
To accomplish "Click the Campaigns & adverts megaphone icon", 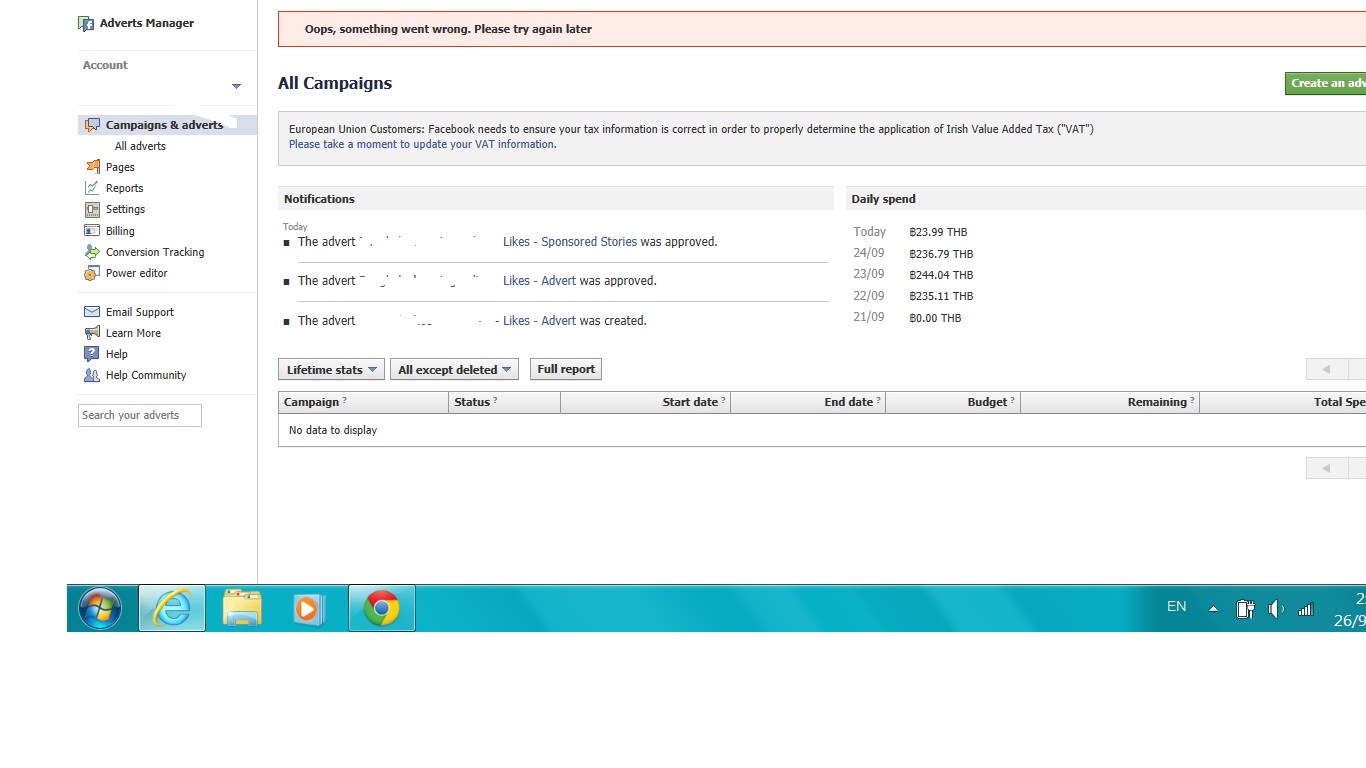I will pos(92,125).
